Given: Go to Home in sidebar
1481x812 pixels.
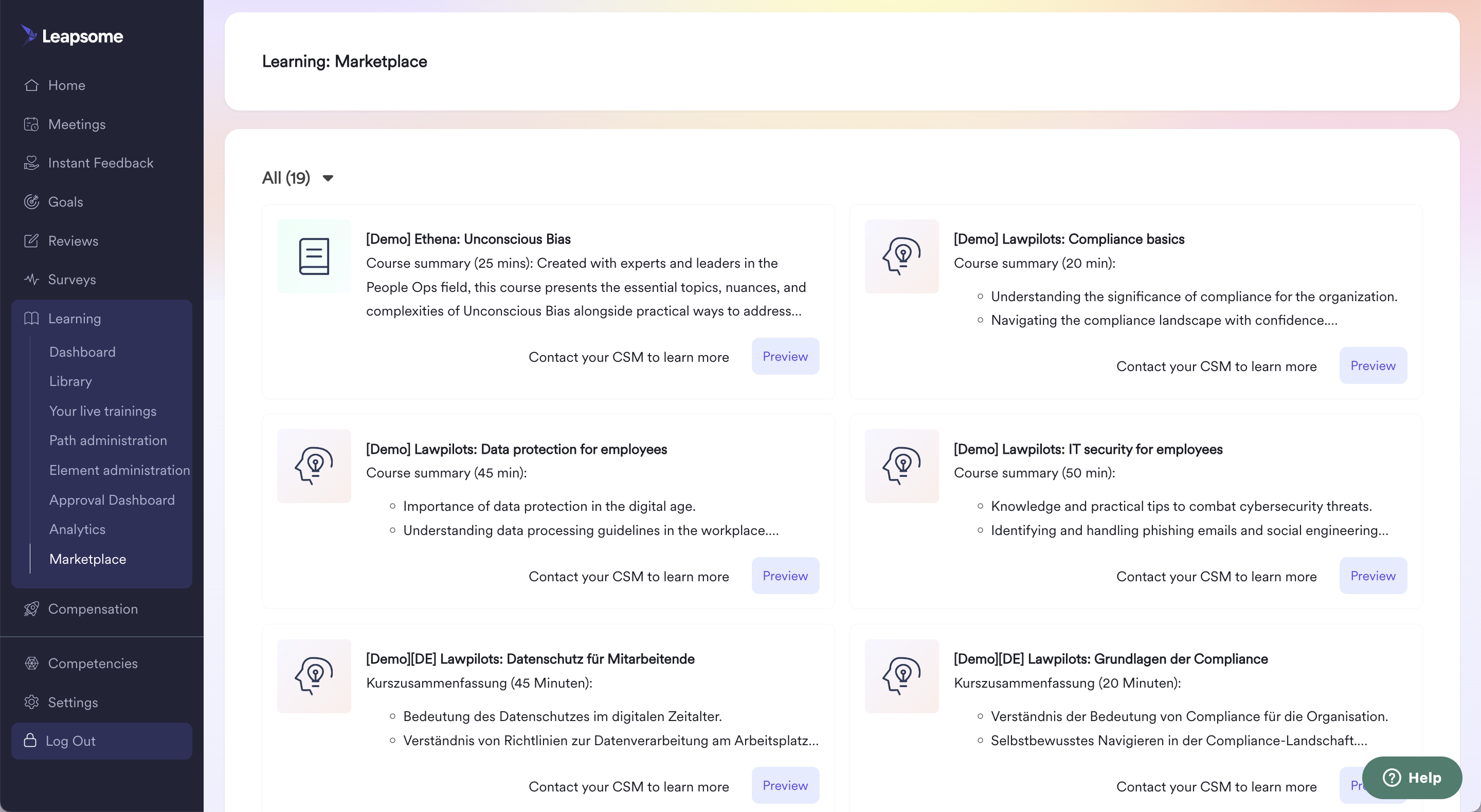Looking at the screenshot, I should [x=67, y=85].
